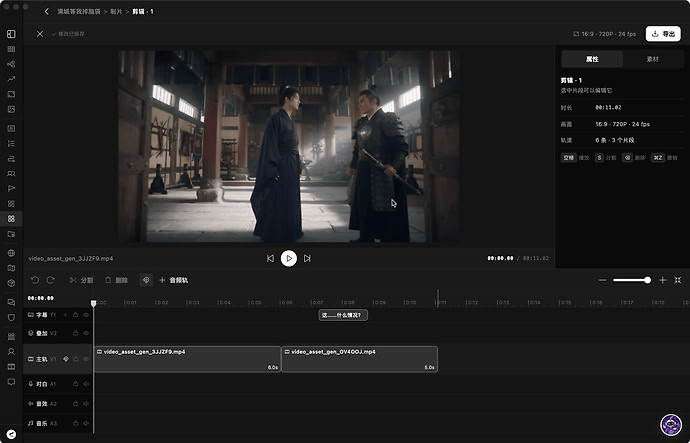Viewport: 690px width, 443px height.
Task: Skip to next clip
Action: pos(307,258)
